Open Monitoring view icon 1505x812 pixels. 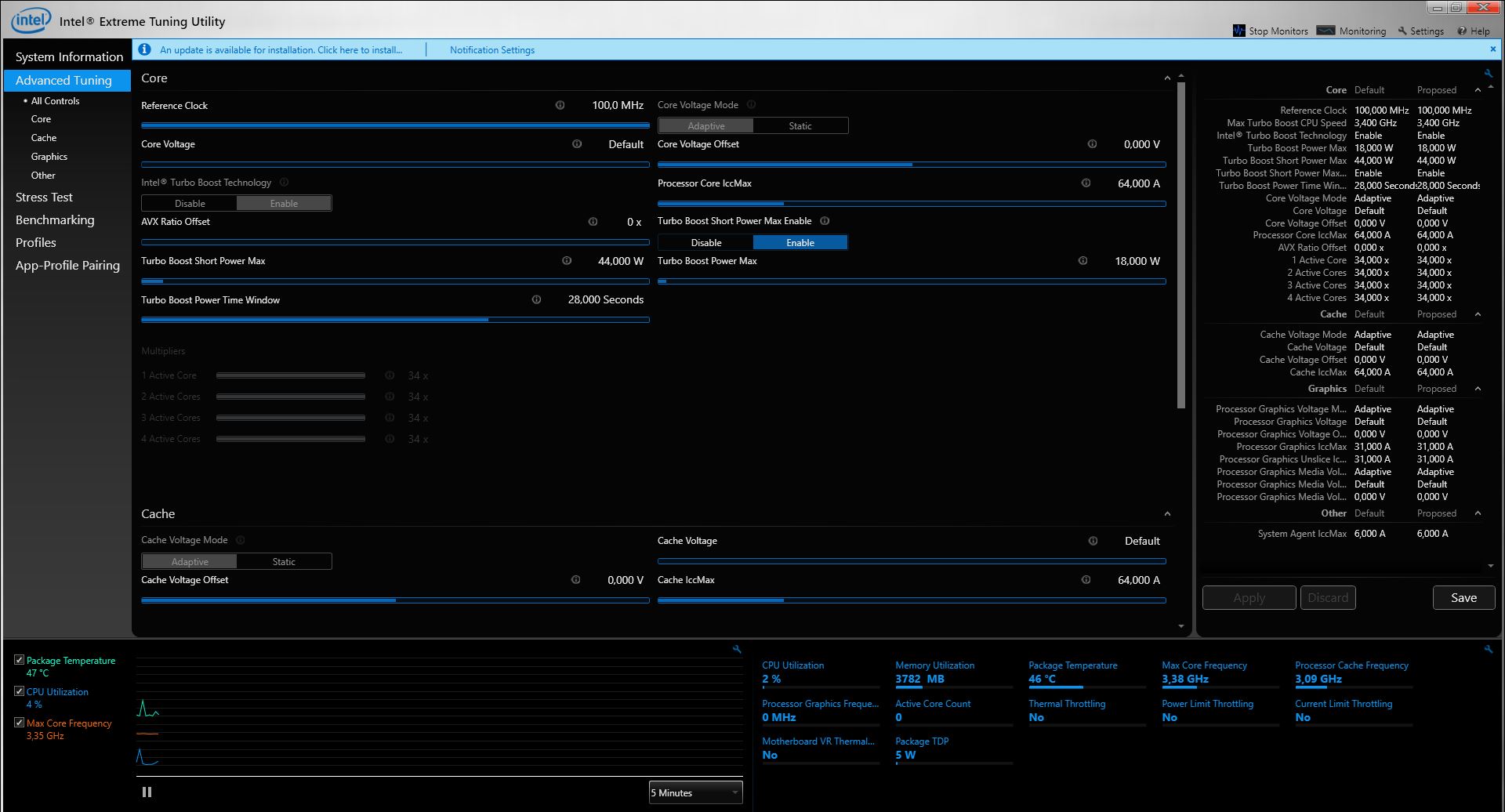(1325, 31)
